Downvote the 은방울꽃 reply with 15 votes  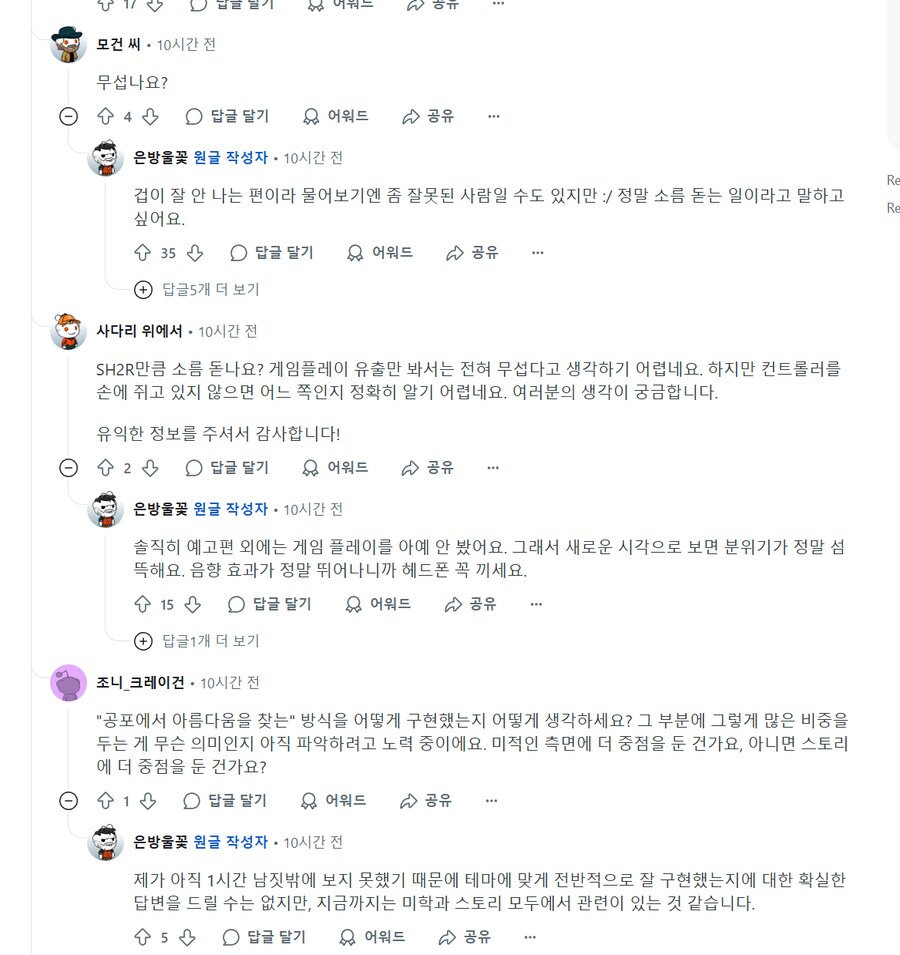[193, 604]
